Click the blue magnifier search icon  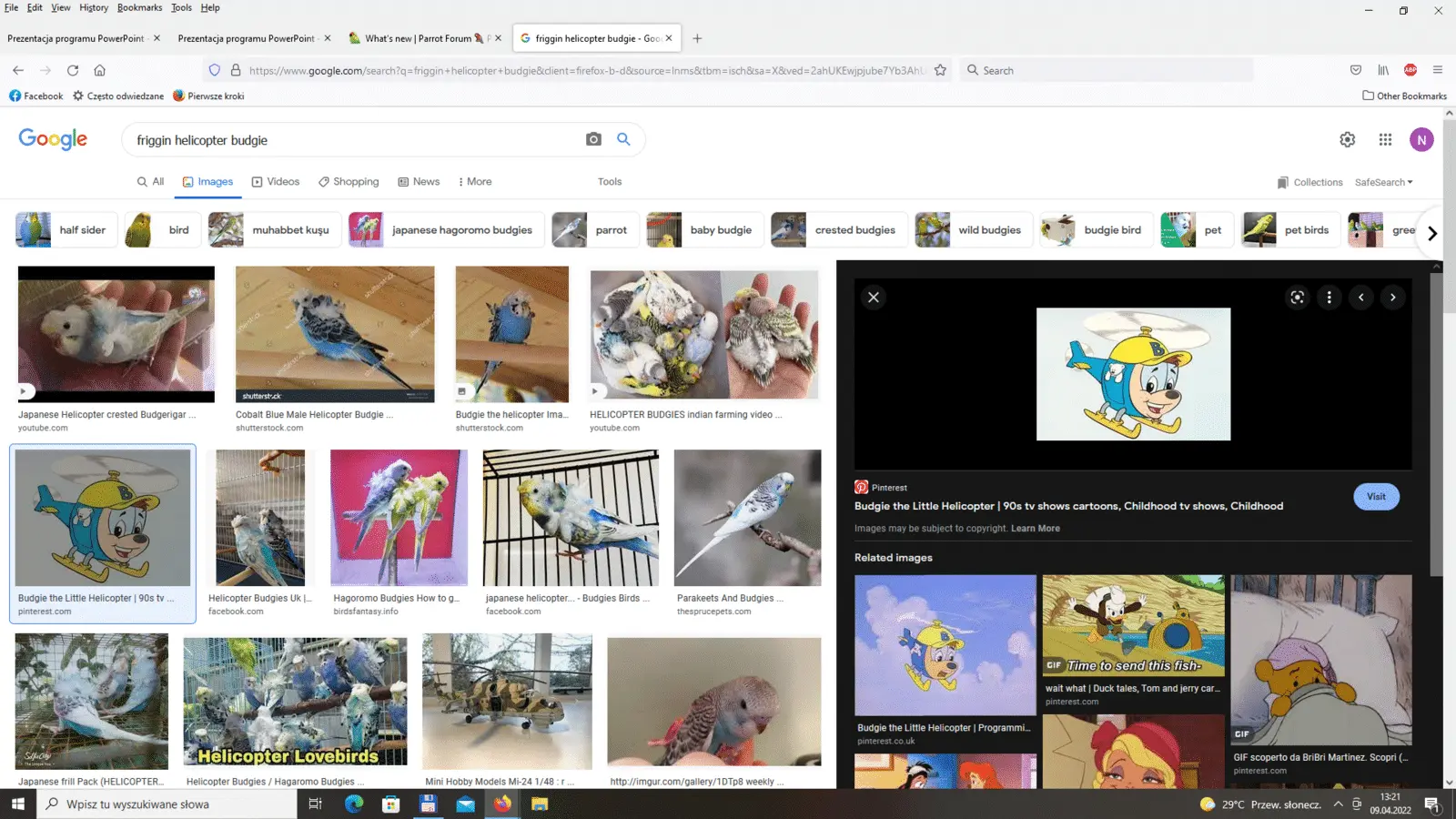point(623,139)
